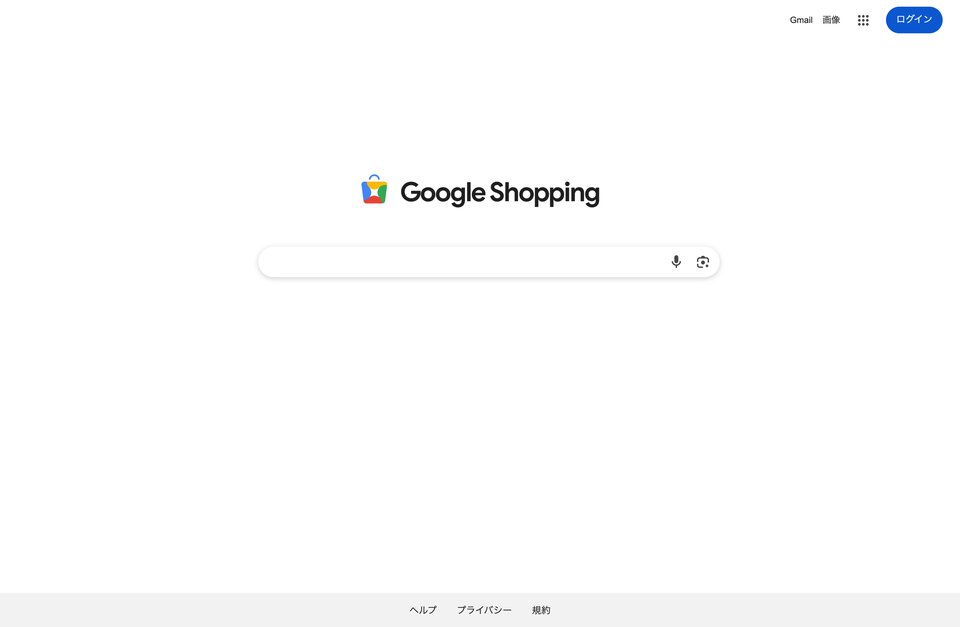Sign in using the blue ログイン button
This screenshot has height=627, width=960.
click(914, 20)
